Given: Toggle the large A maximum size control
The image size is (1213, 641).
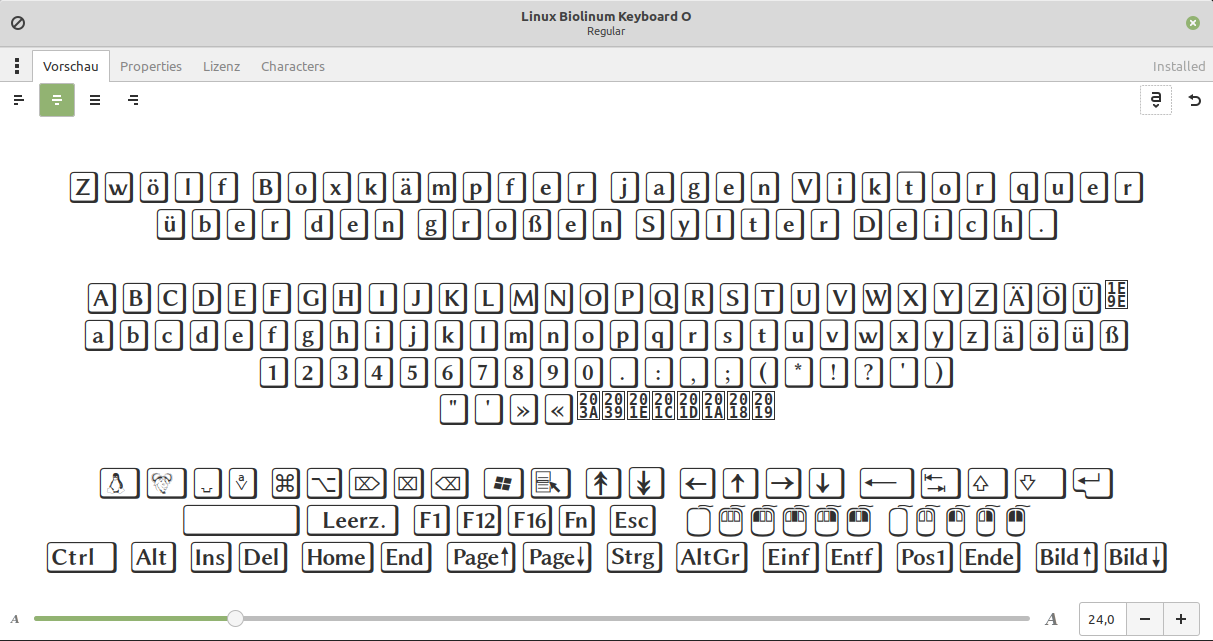Looking at the screenshot, I should tap(1051, 618).
